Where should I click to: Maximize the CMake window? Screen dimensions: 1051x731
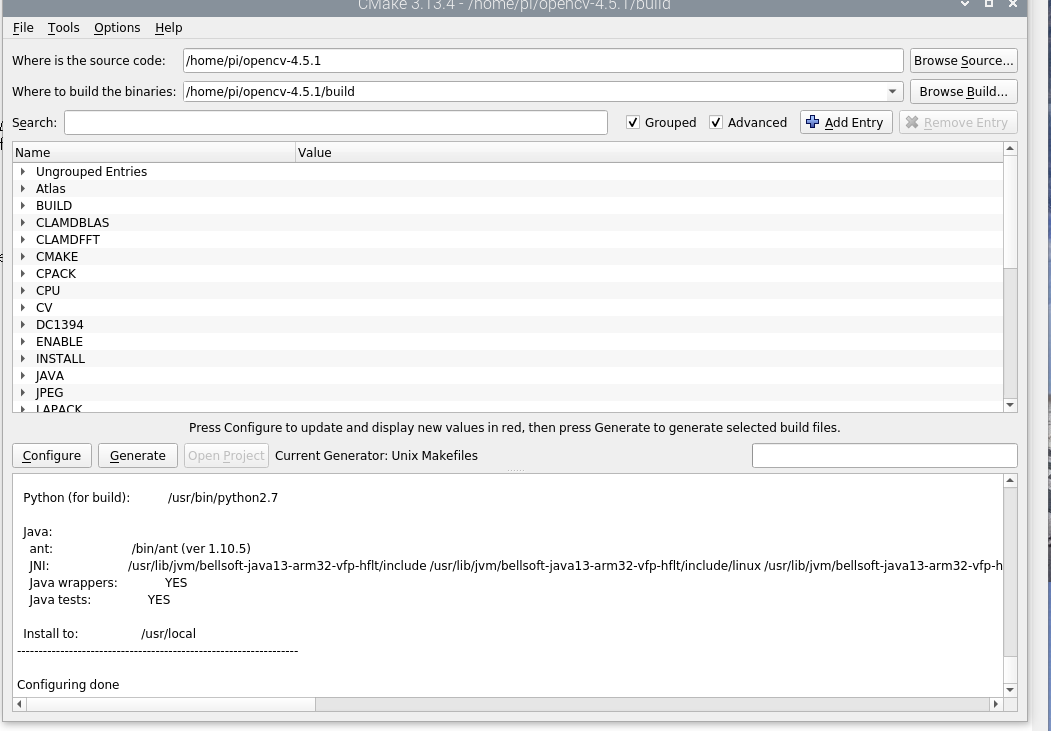tap(989, 4)
